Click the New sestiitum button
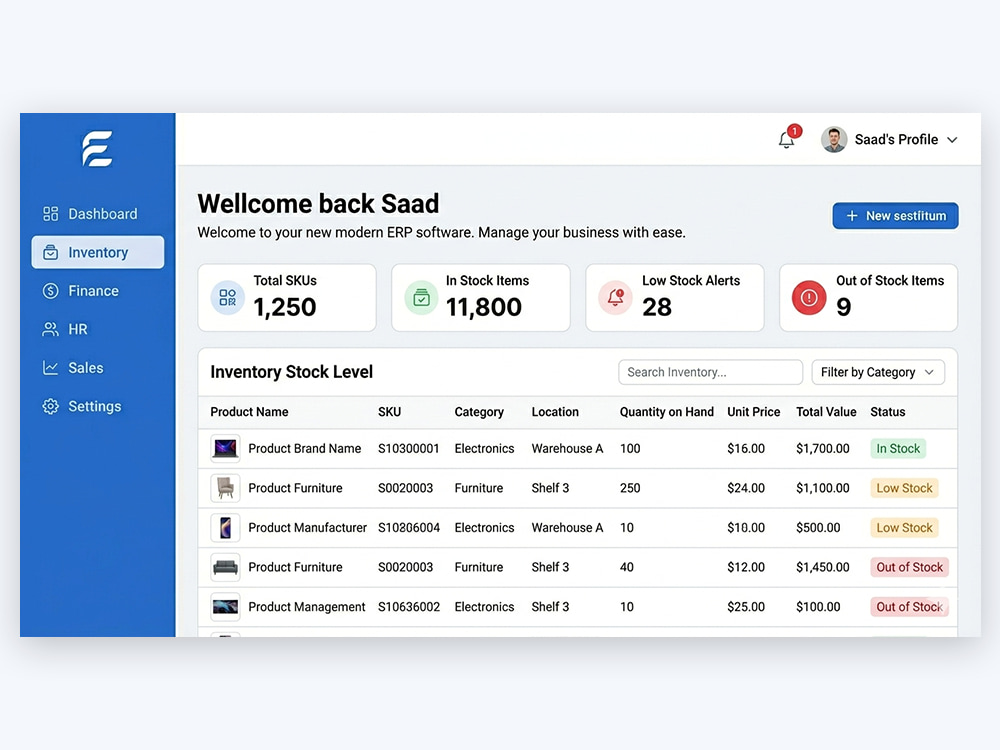The width and height of the screenshot is (1000, 750). click(895, 216)
